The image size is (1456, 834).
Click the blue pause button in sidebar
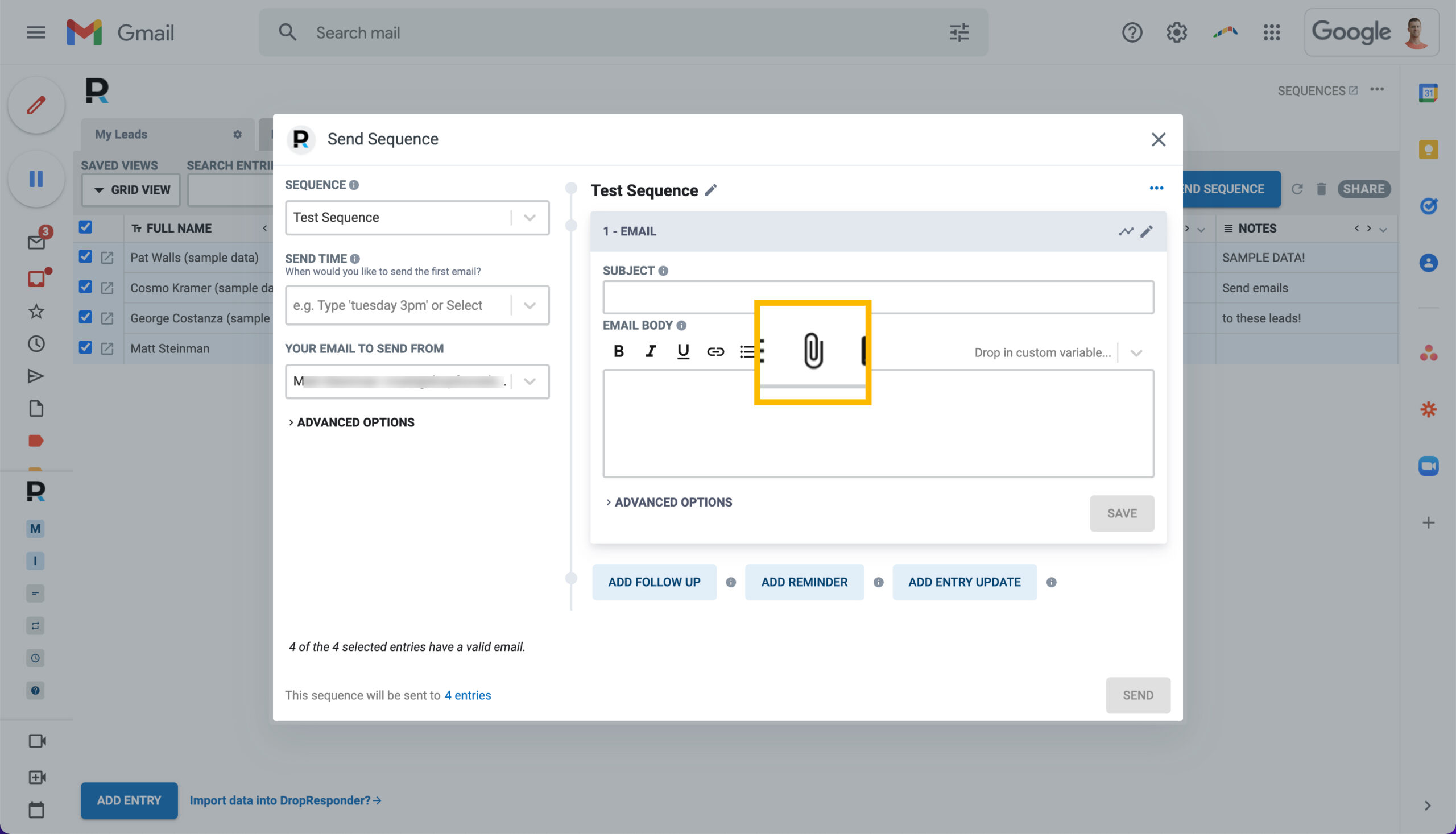pyautogui.click(x=36, y=179)
